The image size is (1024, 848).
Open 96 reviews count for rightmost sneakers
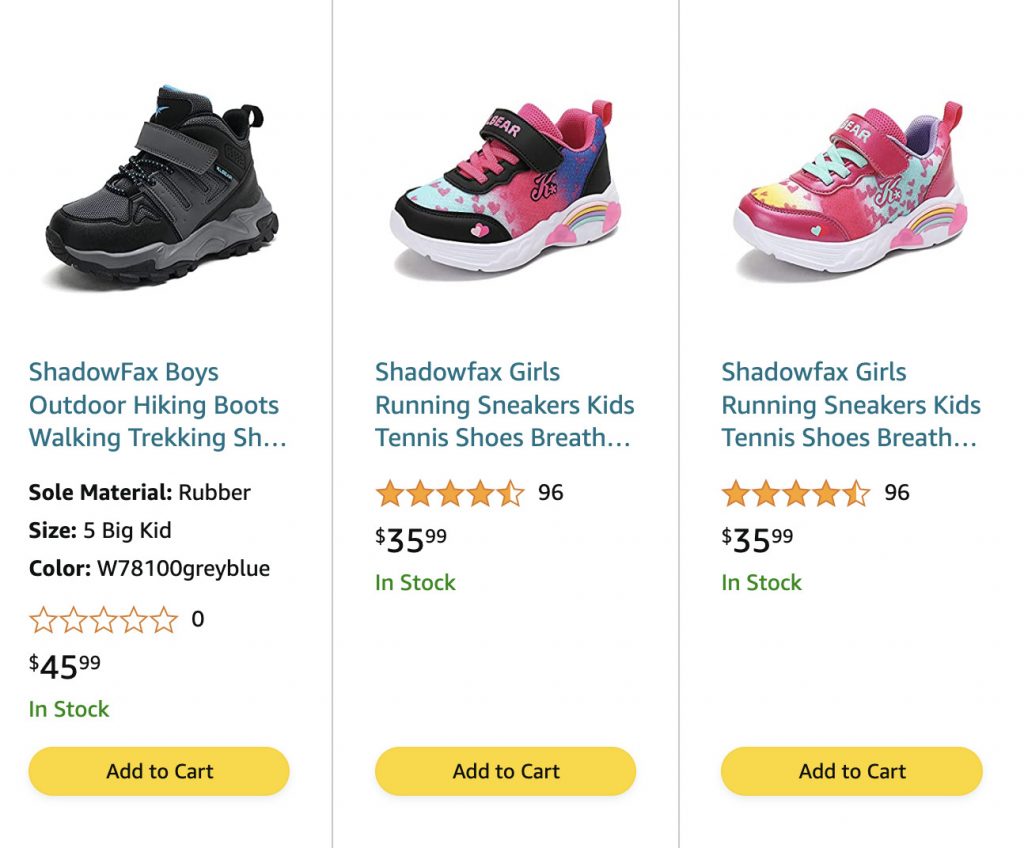(897, 493)
